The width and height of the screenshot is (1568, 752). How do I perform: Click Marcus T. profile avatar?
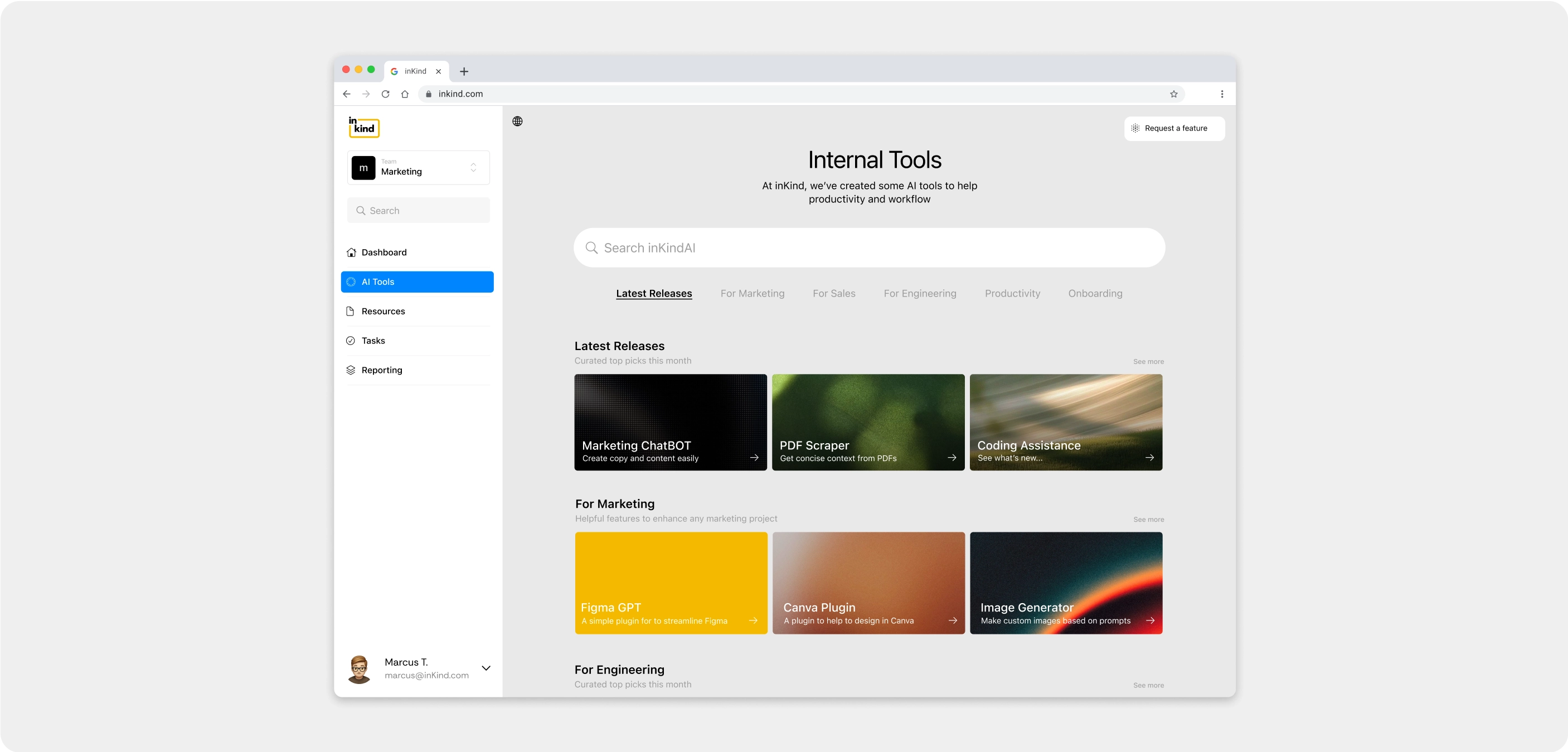(x=359, y=668)
